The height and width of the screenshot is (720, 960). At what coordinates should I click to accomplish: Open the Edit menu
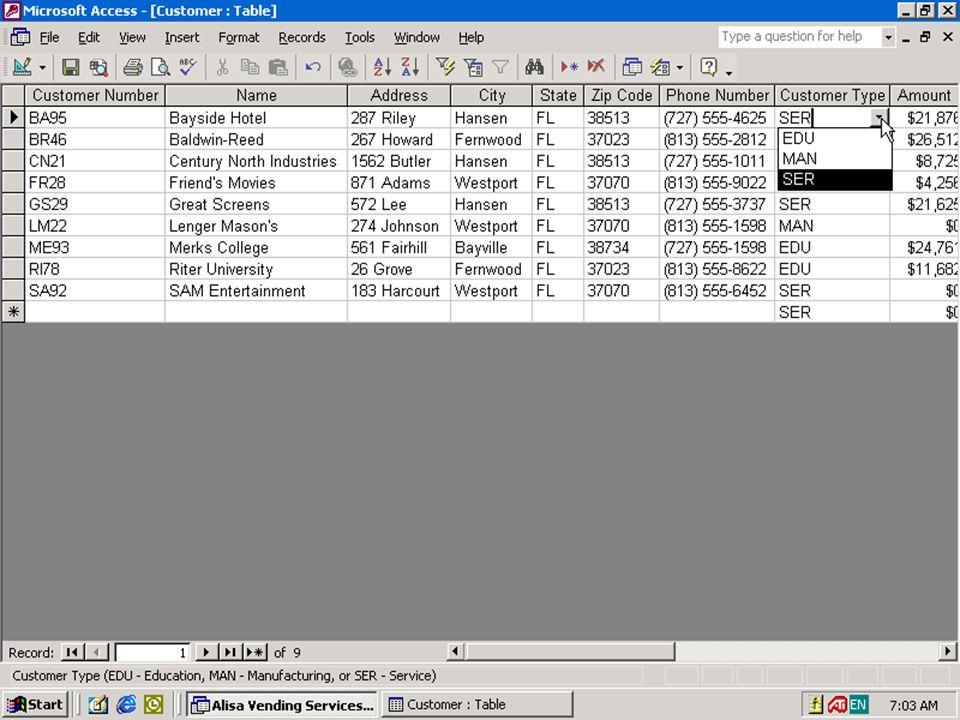point(89,37)
